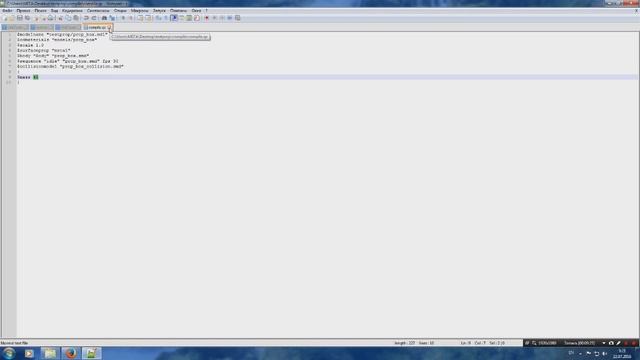Select the compile.qc tab
This screenshot has height=360, width=640.
tap(96, 27)
